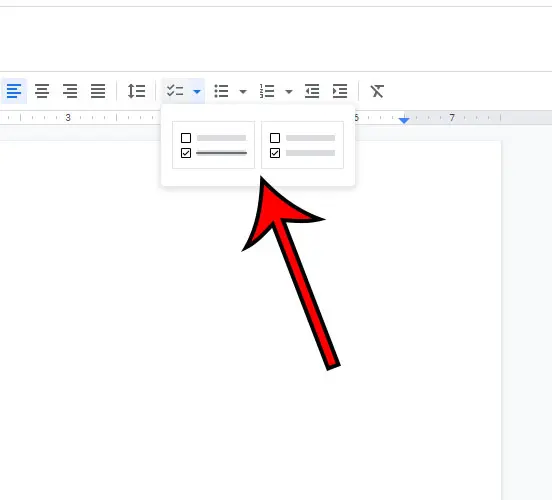This screenshot has width=552, height=500.
Task: Insert a bulleted list
Action: tap(221, 91)
